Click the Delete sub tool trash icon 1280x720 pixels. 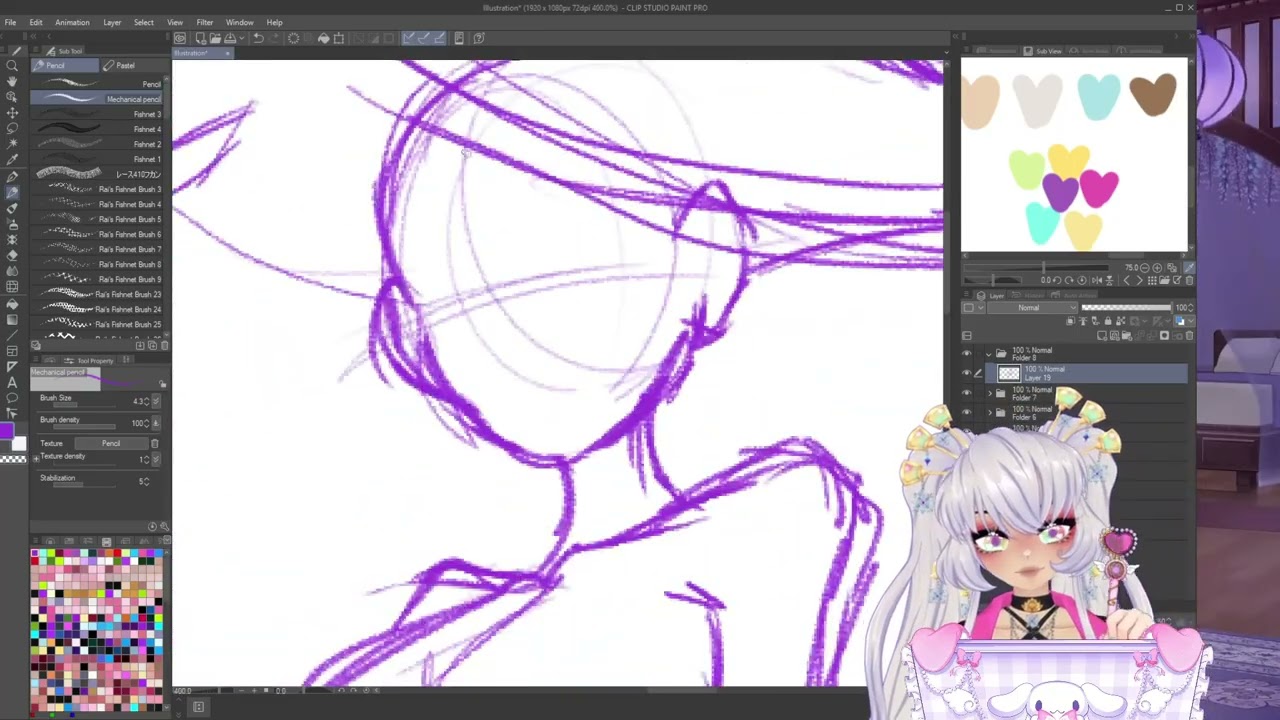165,345
